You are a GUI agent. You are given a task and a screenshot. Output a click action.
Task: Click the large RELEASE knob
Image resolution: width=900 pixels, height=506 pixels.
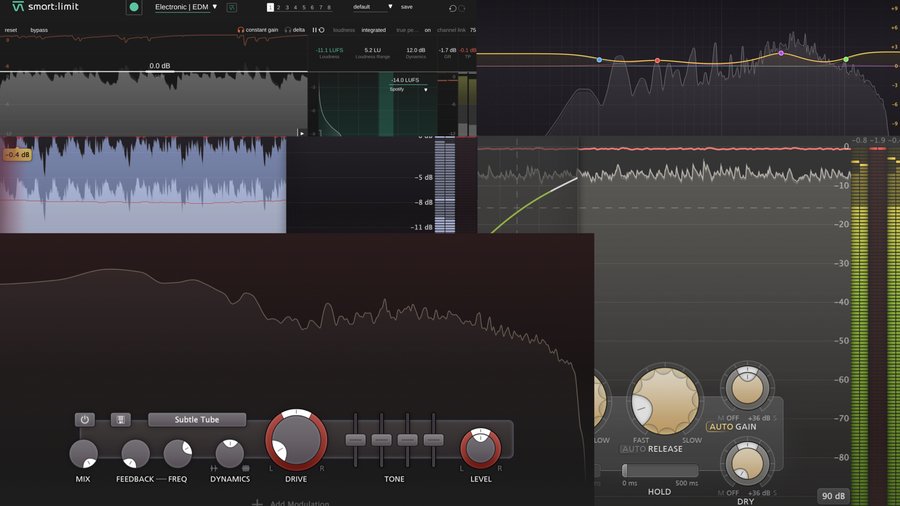(665, 400)
